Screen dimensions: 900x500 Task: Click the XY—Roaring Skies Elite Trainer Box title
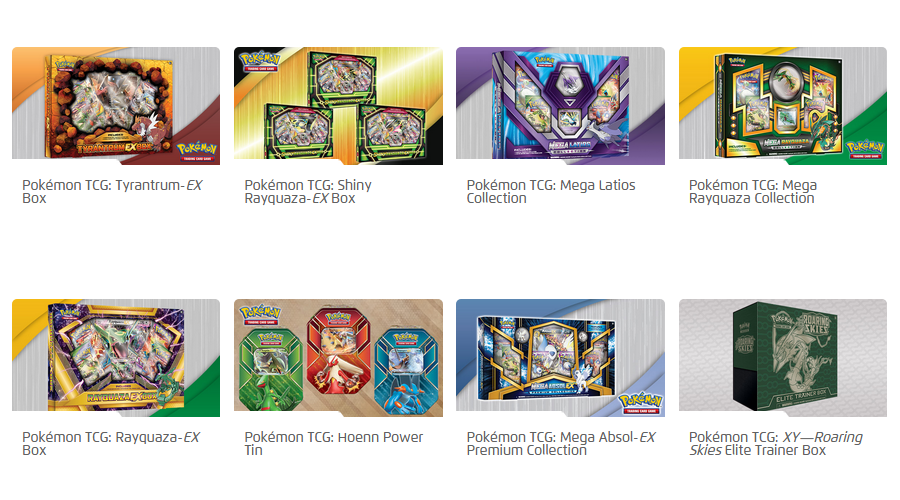[x=776, y=444]
